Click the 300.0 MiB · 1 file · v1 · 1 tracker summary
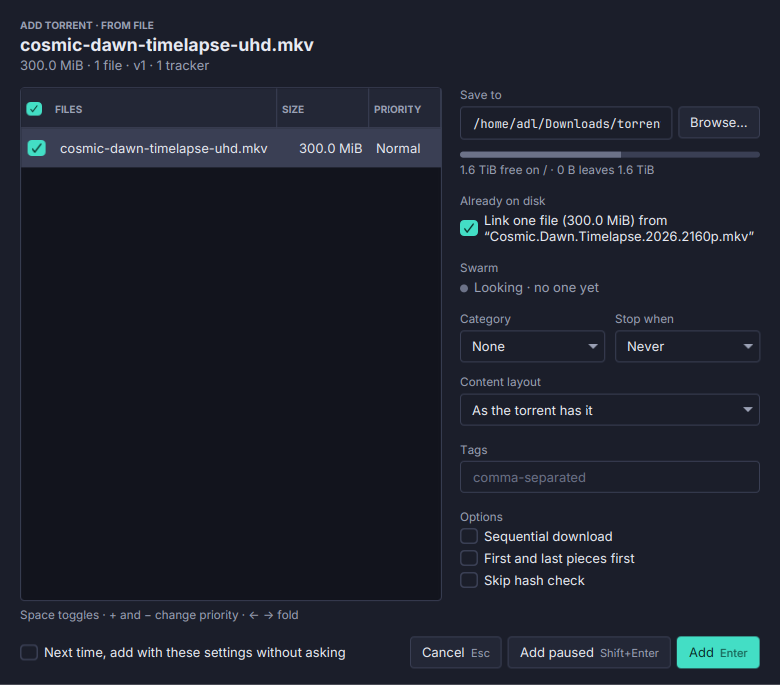This screenshot has width=780, height=685. (x=114, y=66)
